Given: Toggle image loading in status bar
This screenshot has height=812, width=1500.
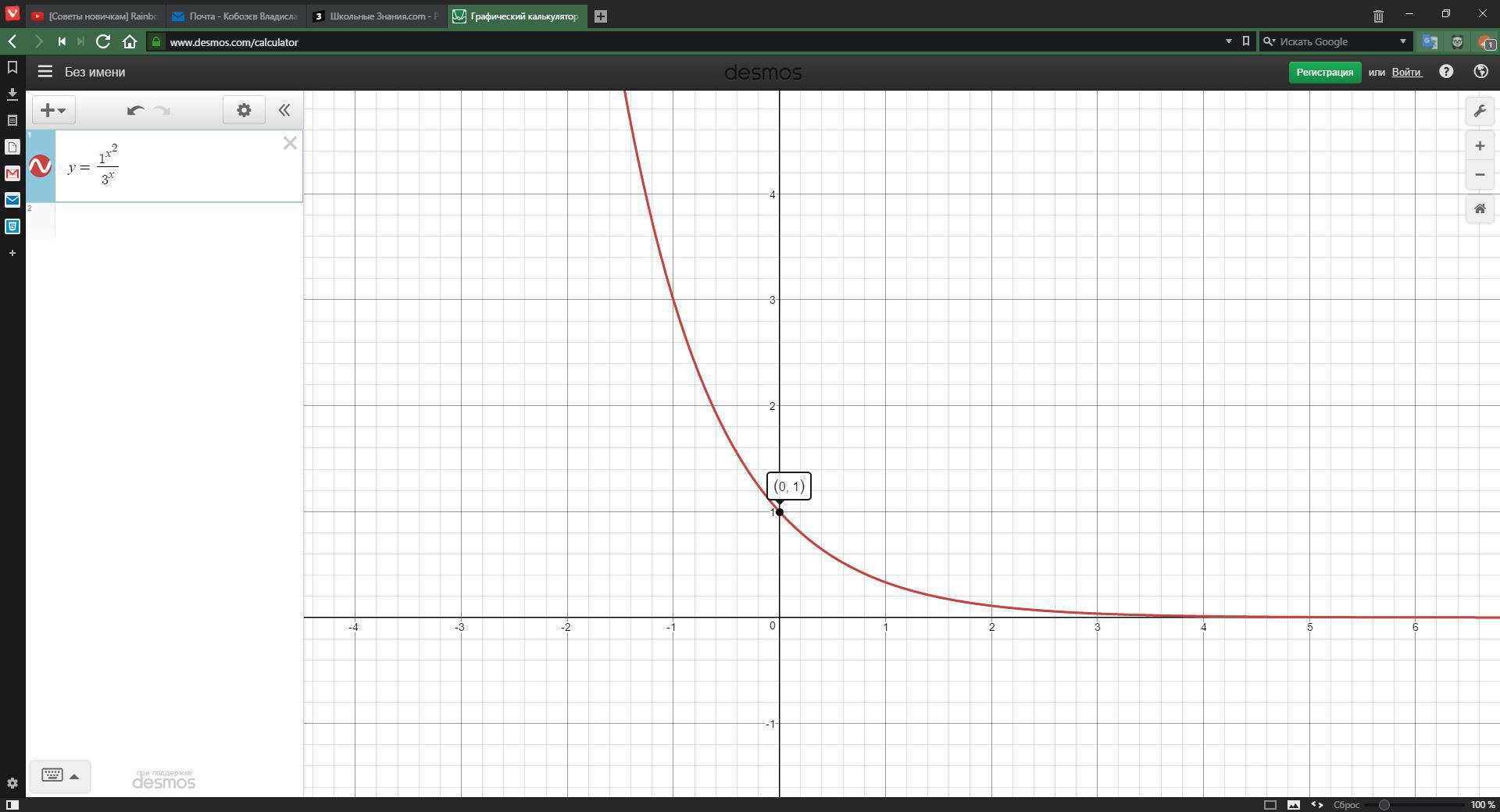Looking at the screenshot, I should click(x=1294, y=805).
